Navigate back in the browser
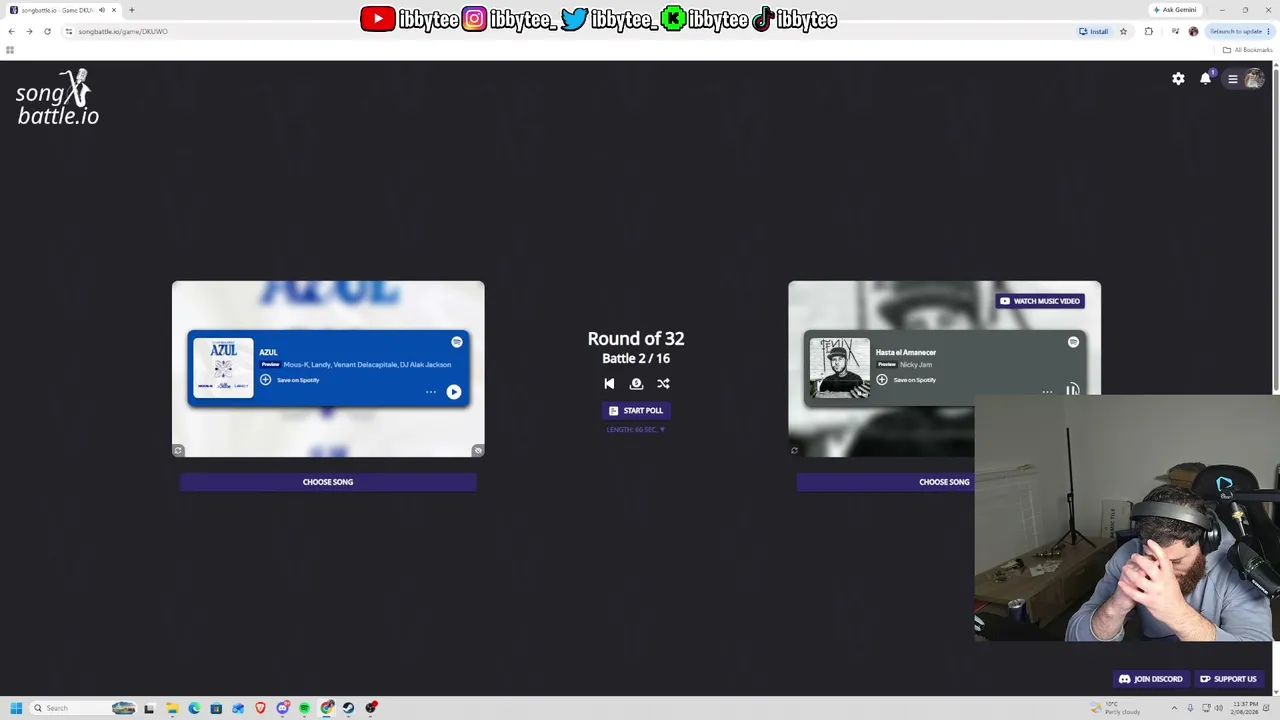 tap(11, 31)
